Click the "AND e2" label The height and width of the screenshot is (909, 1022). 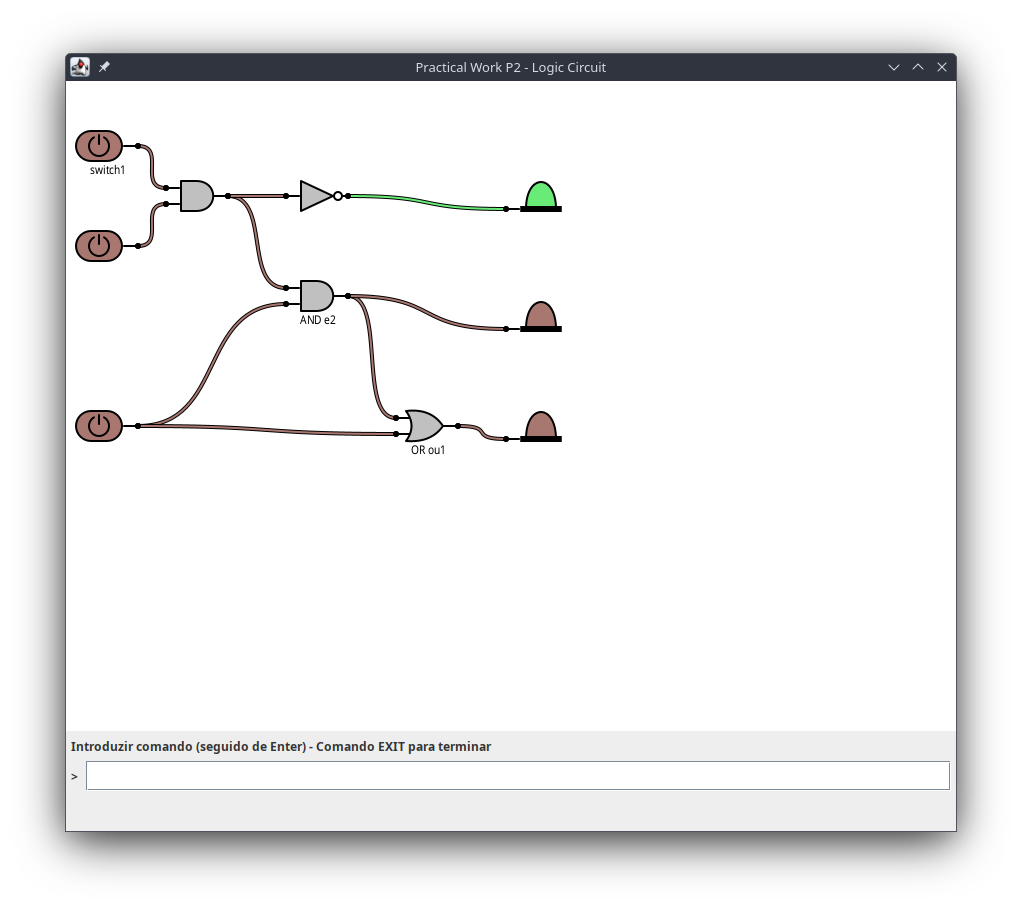[x=317, y=320]
